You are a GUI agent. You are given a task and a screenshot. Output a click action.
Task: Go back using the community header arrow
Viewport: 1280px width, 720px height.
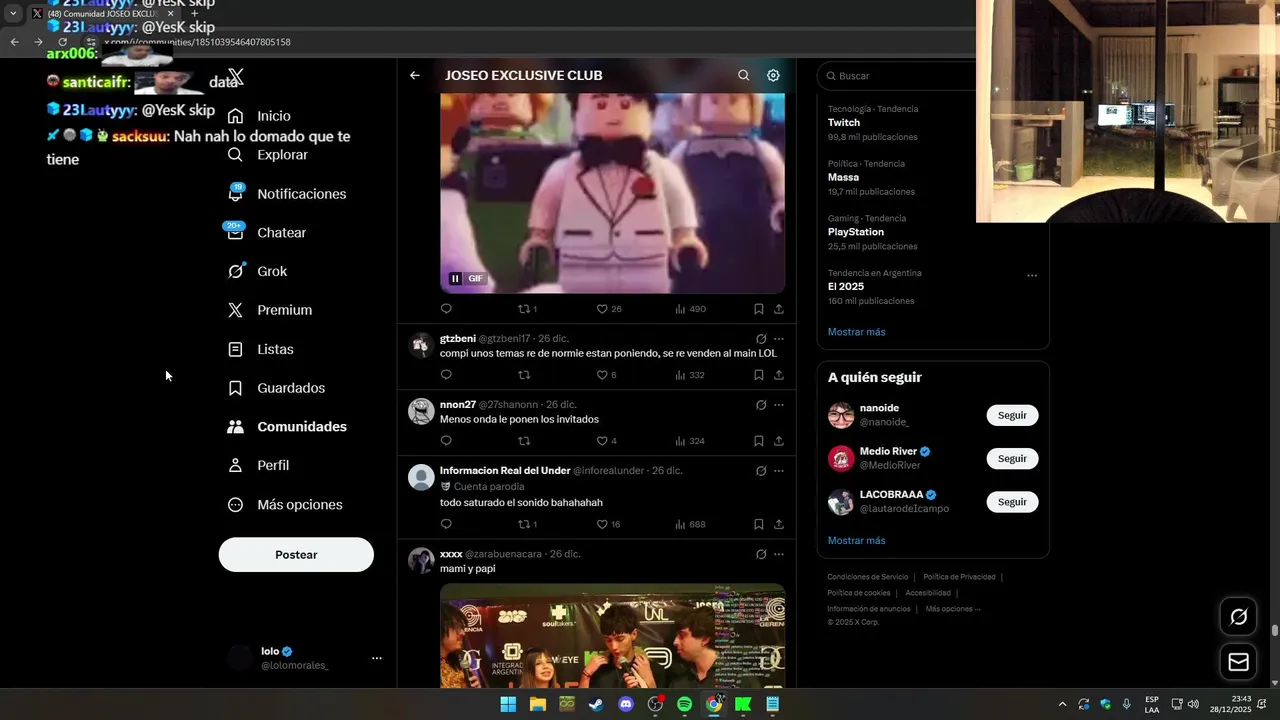tap(414, 75)
